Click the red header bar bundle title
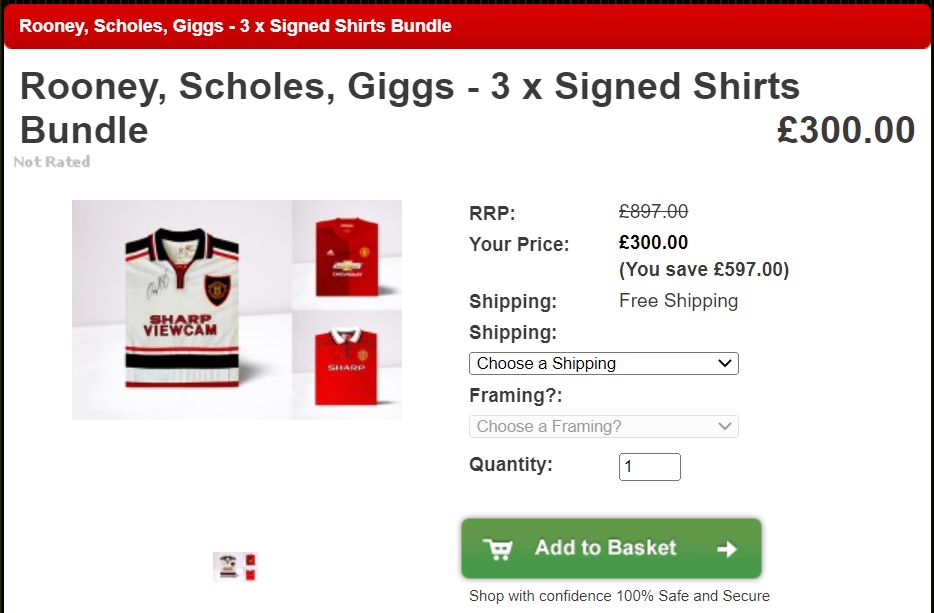 point(235,26)
